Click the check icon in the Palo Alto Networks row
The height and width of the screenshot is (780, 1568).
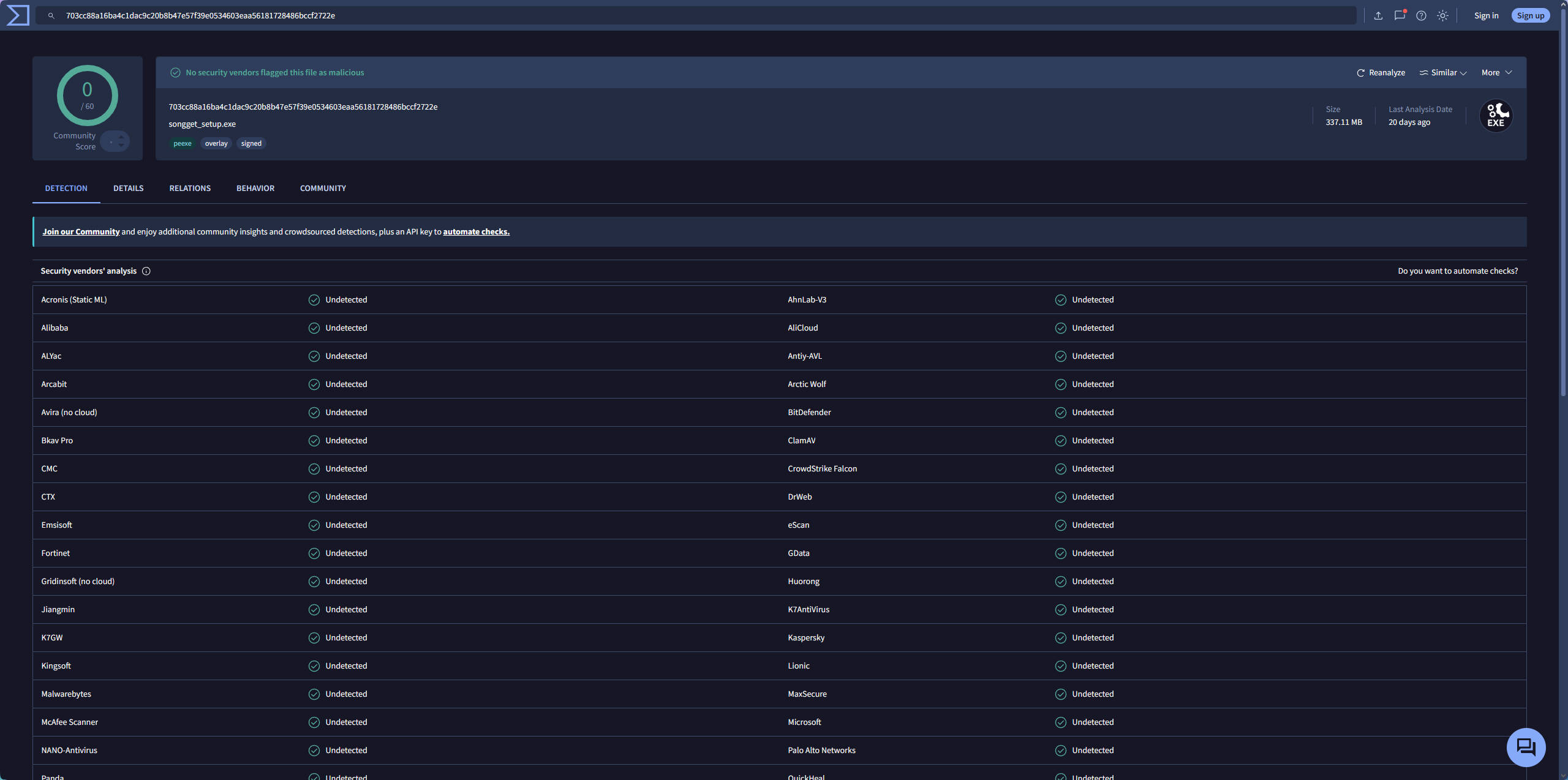(x=1061, y=751)
